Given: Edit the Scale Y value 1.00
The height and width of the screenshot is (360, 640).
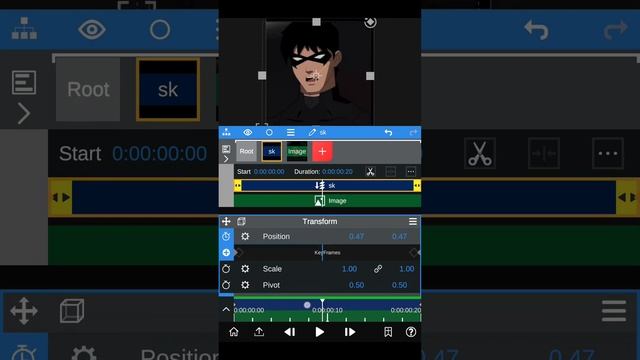Looking at the screenshot, I should [407, 269].
